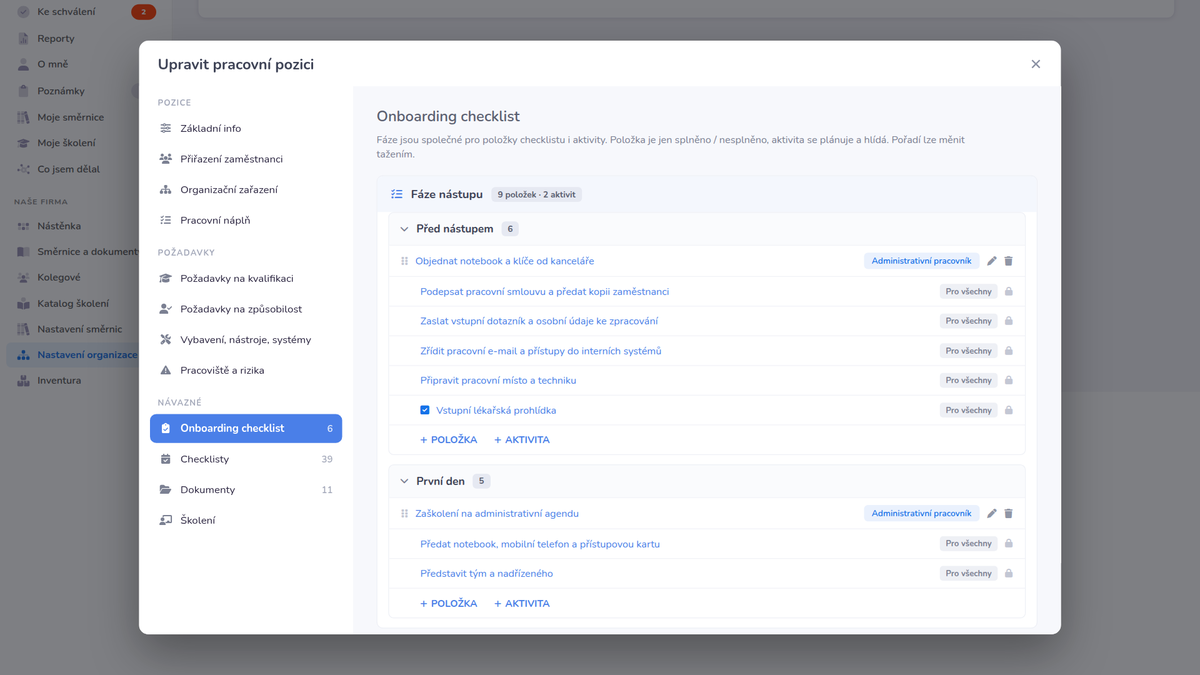1200x675 pixels.
Task: Open the Základní info section
Action: [246, 128]
